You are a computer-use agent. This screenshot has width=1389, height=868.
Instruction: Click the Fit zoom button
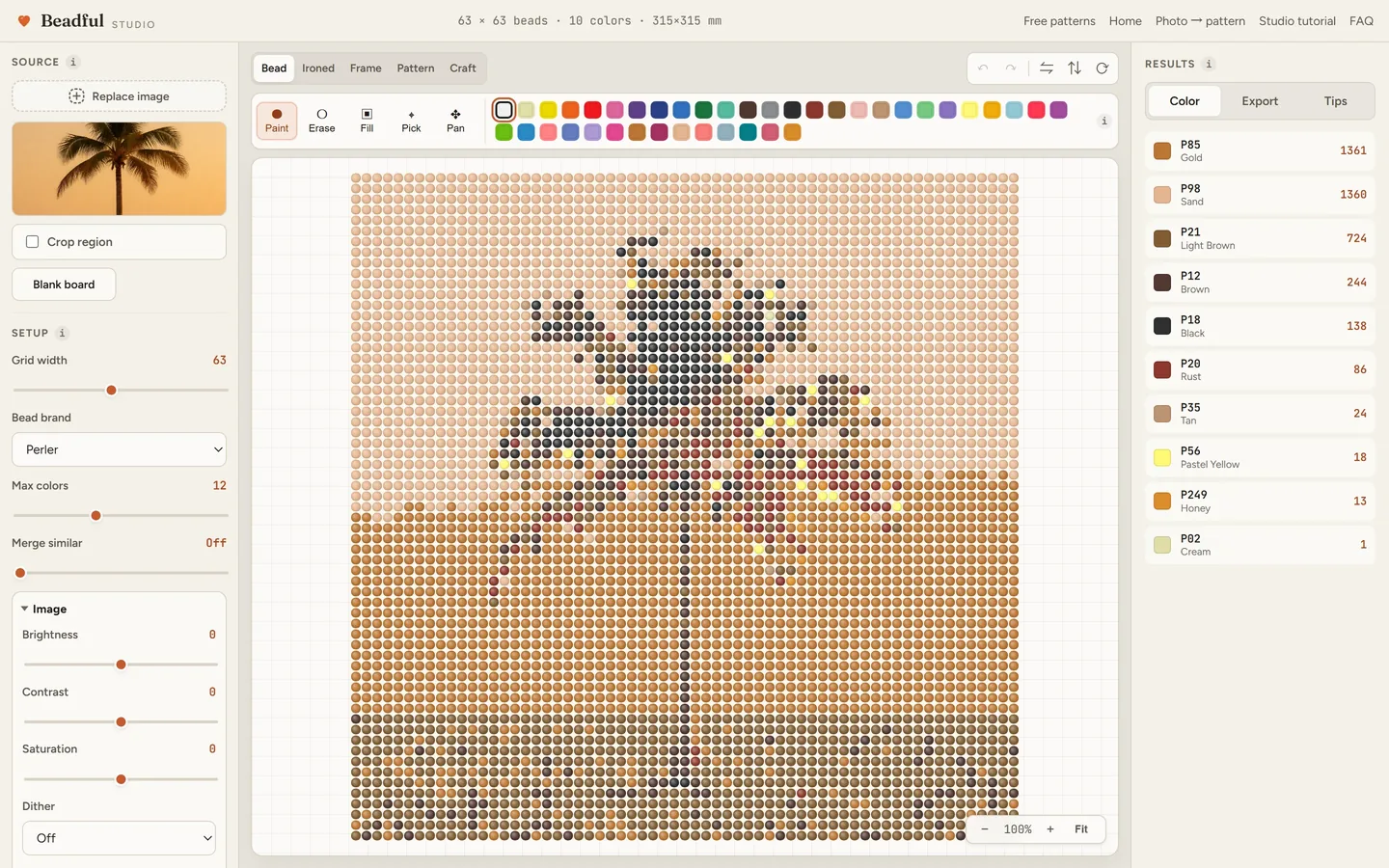(x=1081, y=829)
